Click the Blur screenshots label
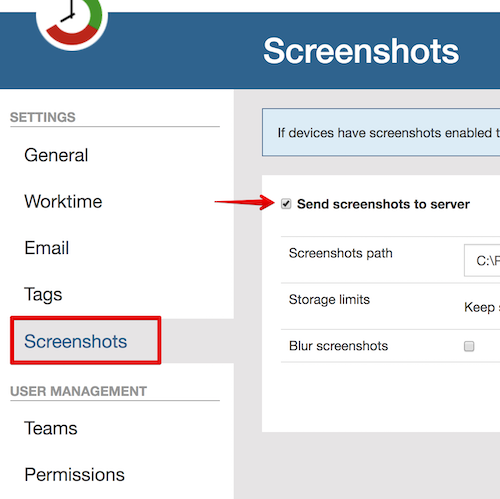Image resolution: width=500 pixels, height=499 pixels. [x=338, y=346]
